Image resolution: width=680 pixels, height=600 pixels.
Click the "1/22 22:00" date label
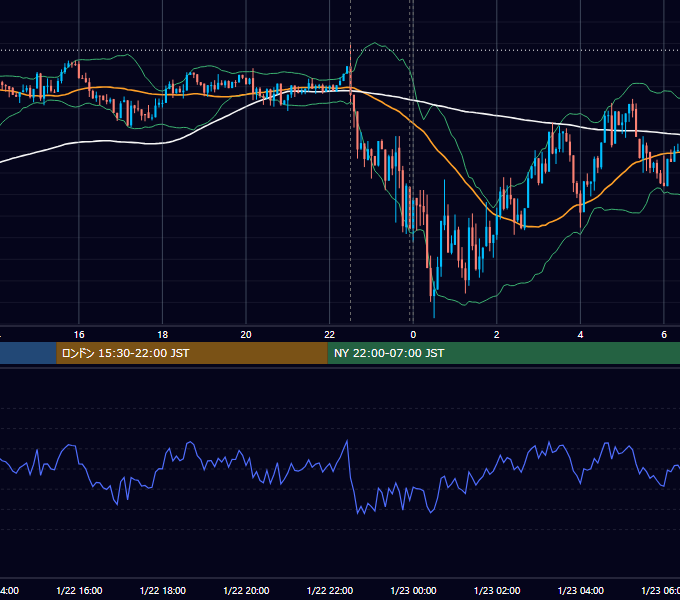coord(330,590)
